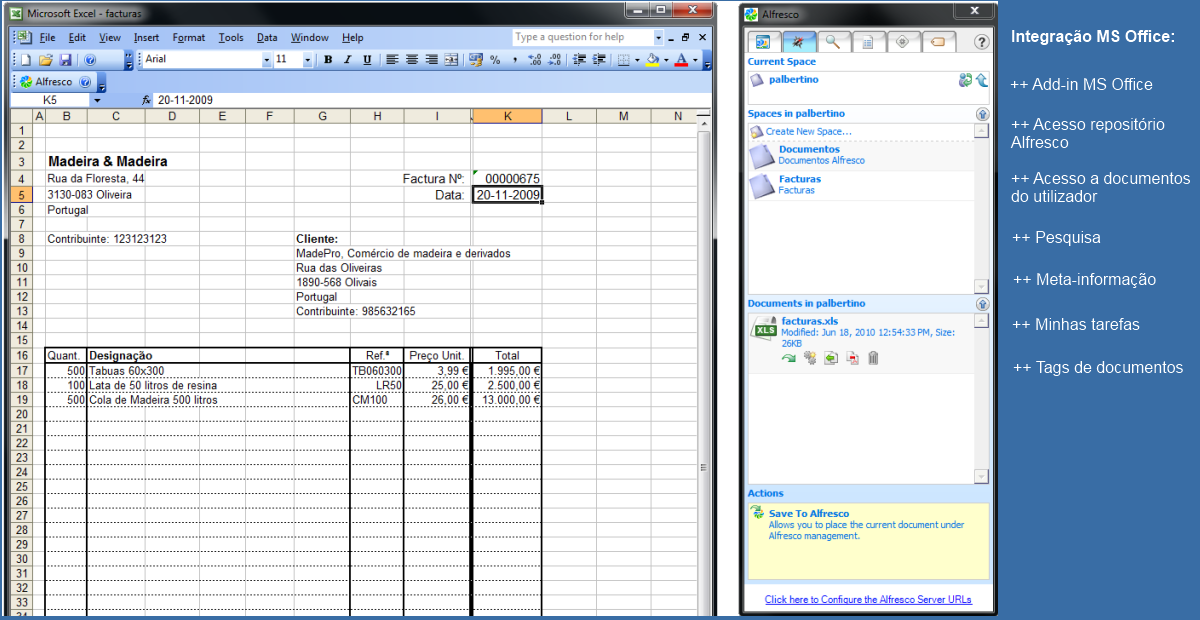The height and width of the screenshot is (620, 1200).
Task: Click the Alfresco add-in toolbar button
Action: pyautogui.click(x=47, y=82)
